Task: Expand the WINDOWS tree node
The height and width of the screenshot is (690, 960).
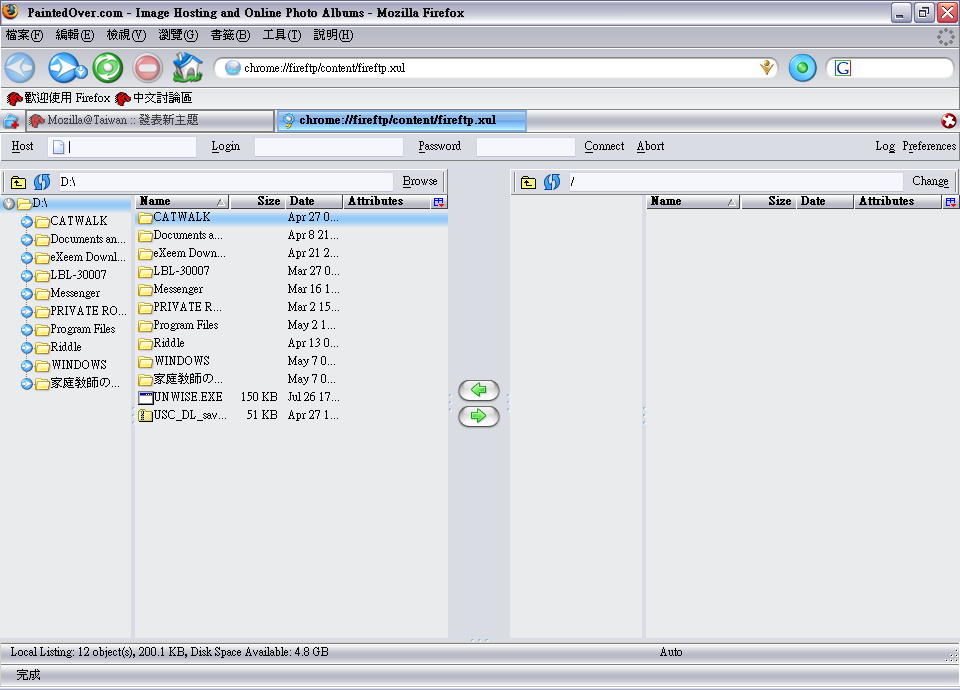Action: (27, 365)
